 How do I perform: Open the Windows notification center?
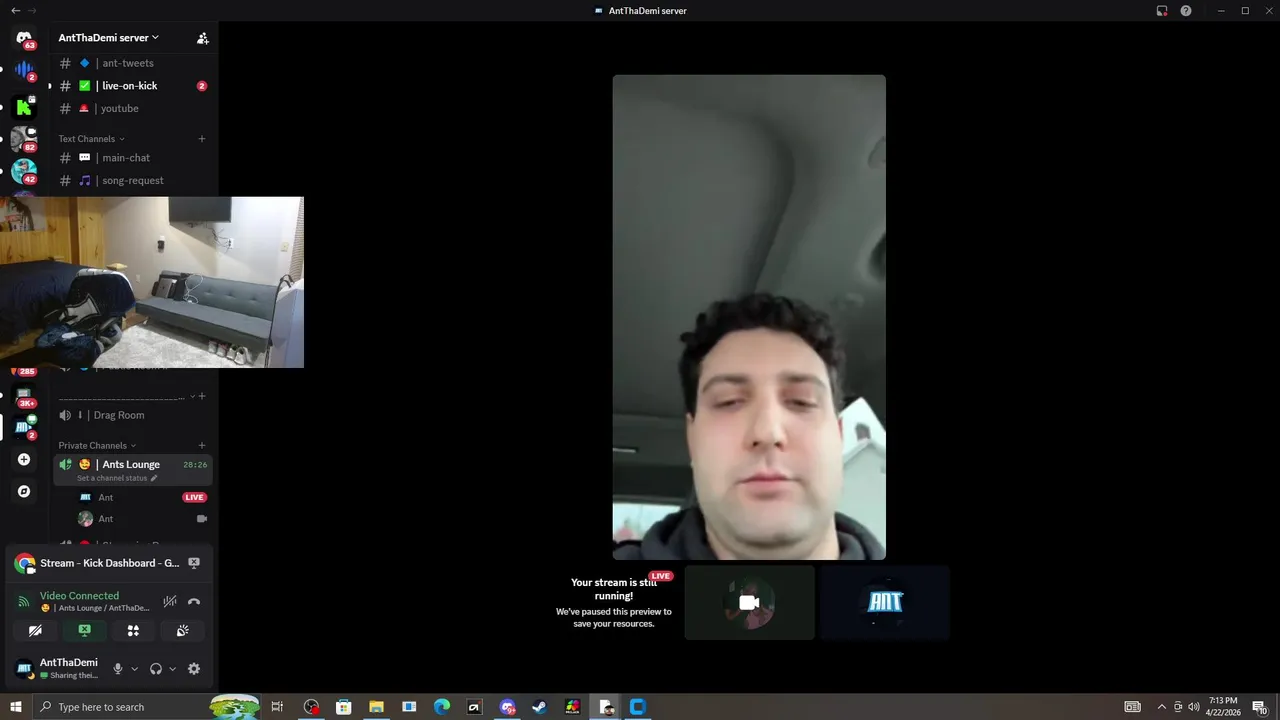point(1260,707)
